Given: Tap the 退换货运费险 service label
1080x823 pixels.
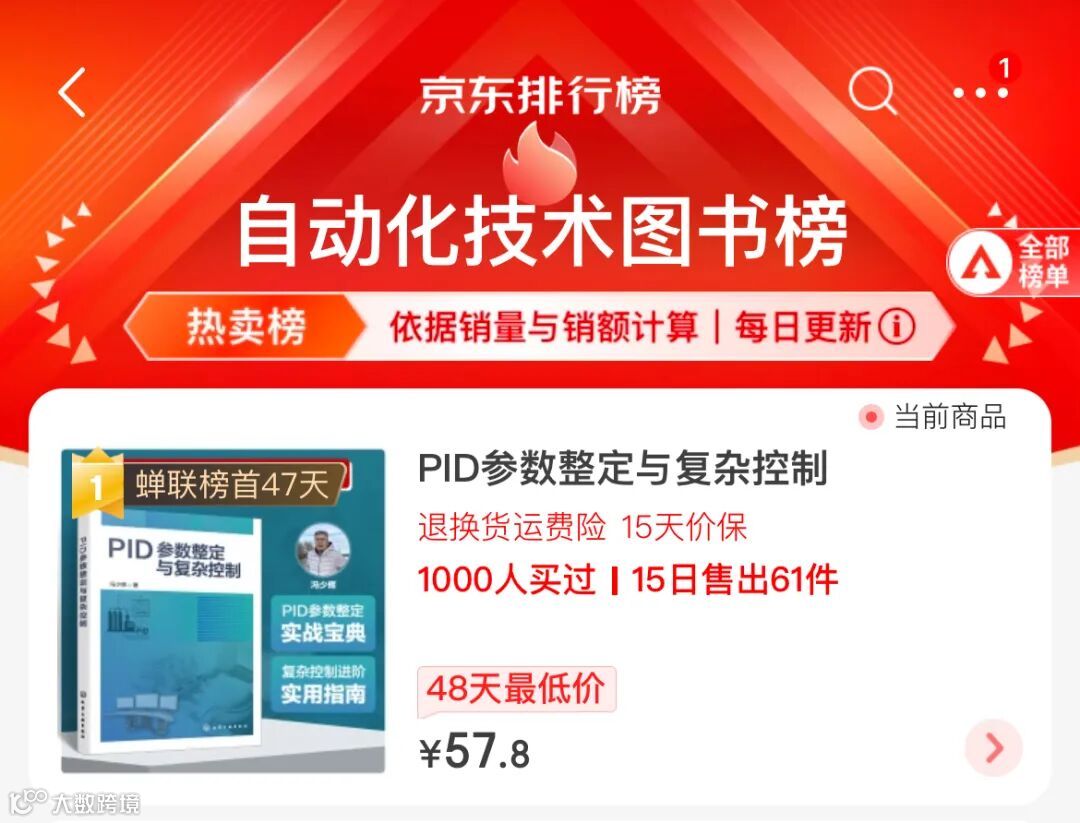Looking at the screenshot, I should click(512, 527).
